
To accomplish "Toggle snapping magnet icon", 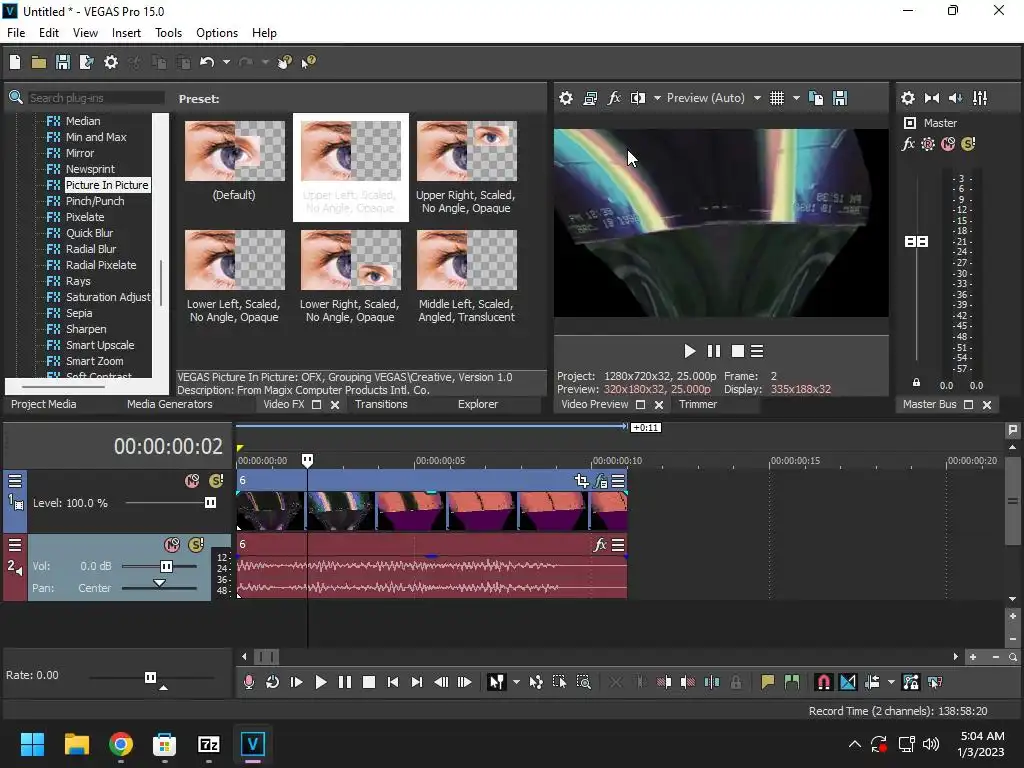I will 824,682.
